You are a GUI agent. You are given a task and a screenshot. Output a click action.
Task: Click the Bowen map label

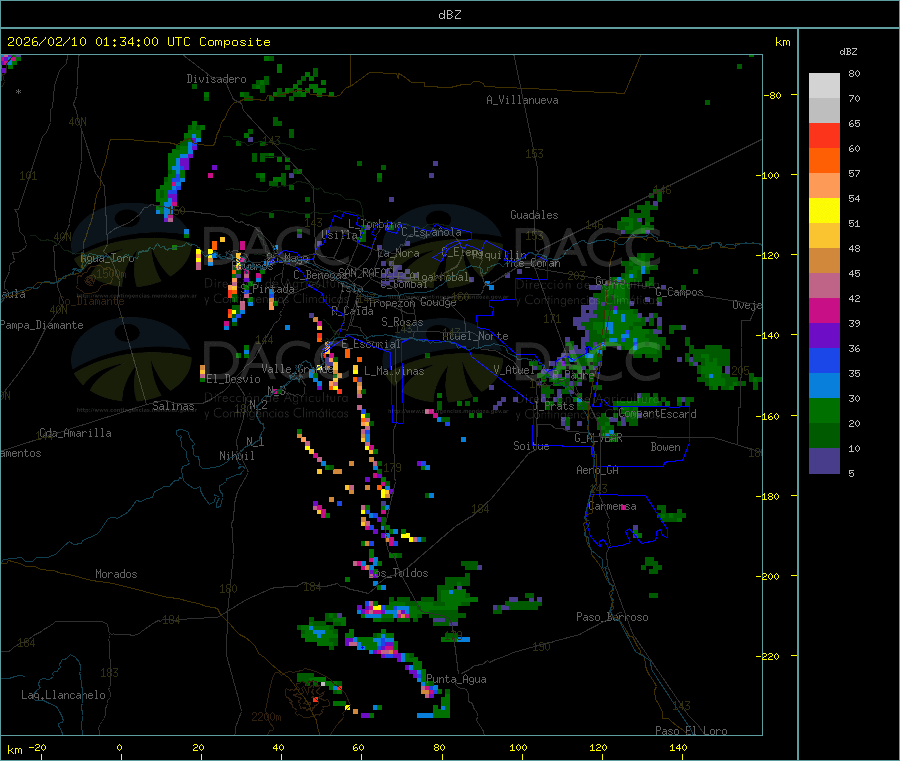click(x=665, y=447)
